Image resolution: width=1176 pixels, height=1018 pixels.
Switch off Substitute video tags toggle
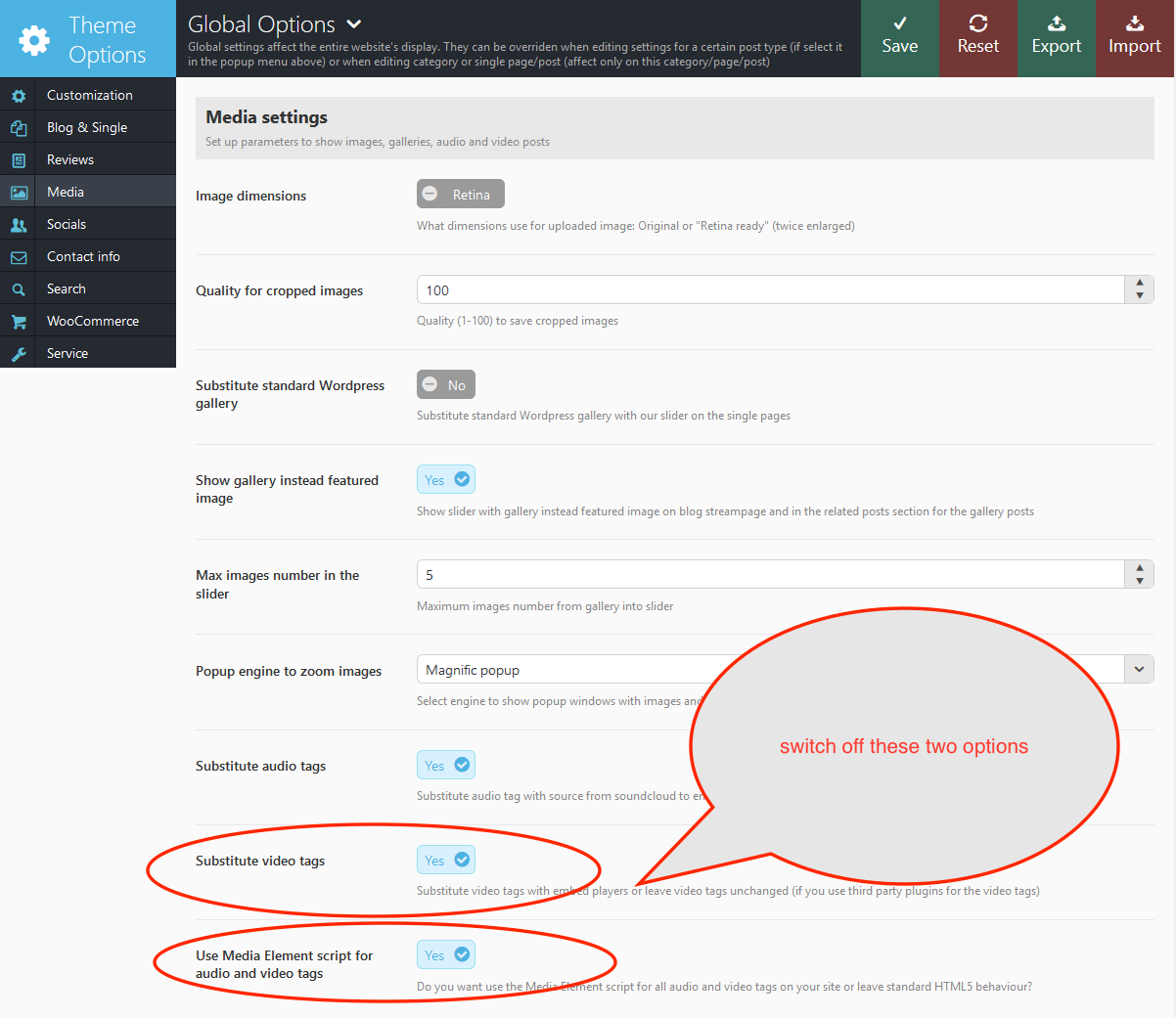coord(446,861)
